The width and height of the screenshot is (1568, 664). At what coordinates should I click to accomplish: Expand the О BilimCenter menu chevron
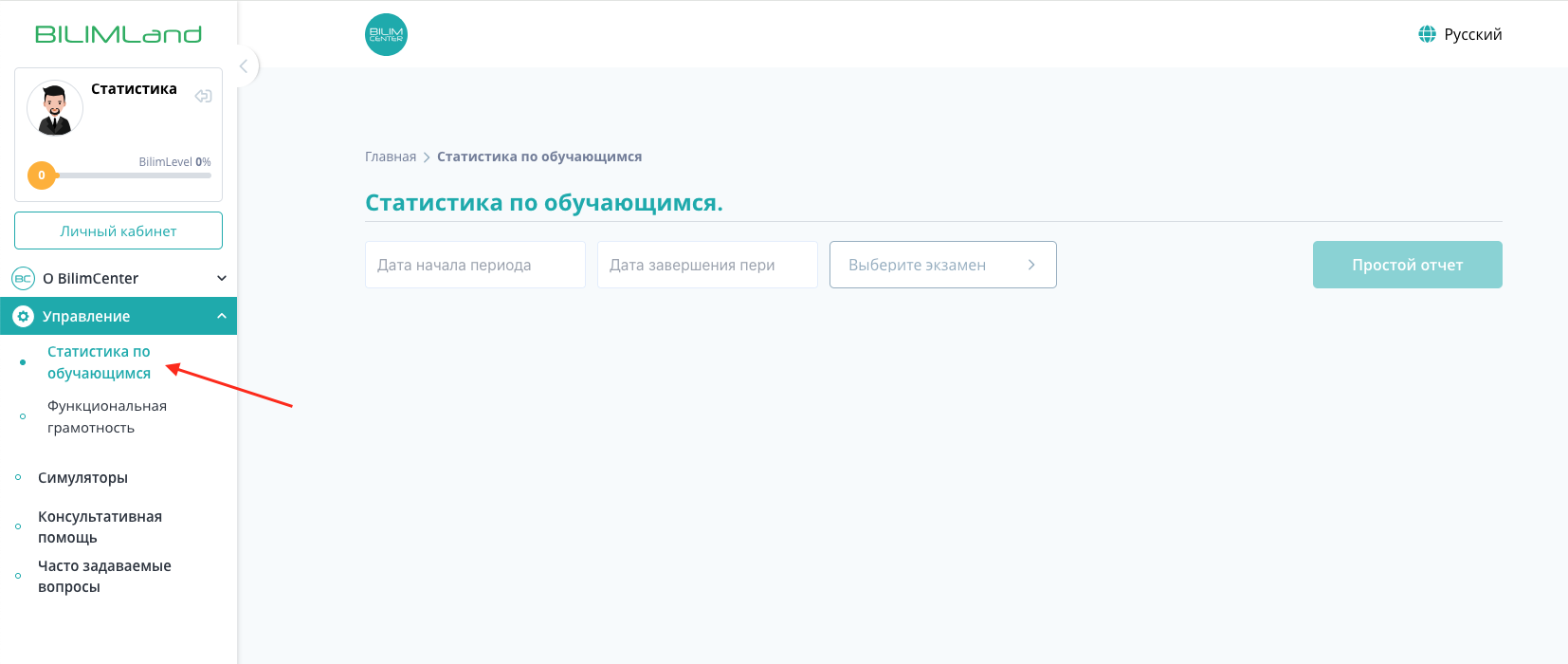[222, 278]
